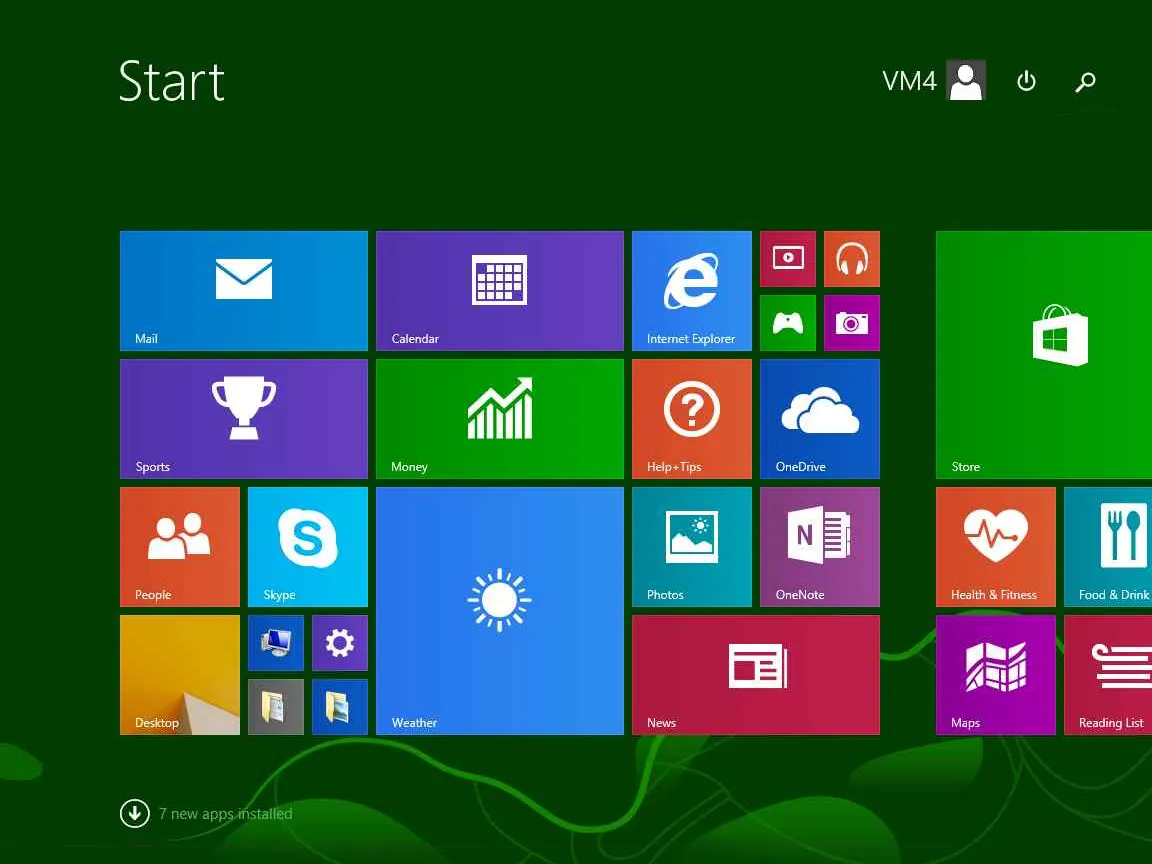Open the Reading List tile
Viewport: 1152px width, 864px height.
coord(1108,674)
